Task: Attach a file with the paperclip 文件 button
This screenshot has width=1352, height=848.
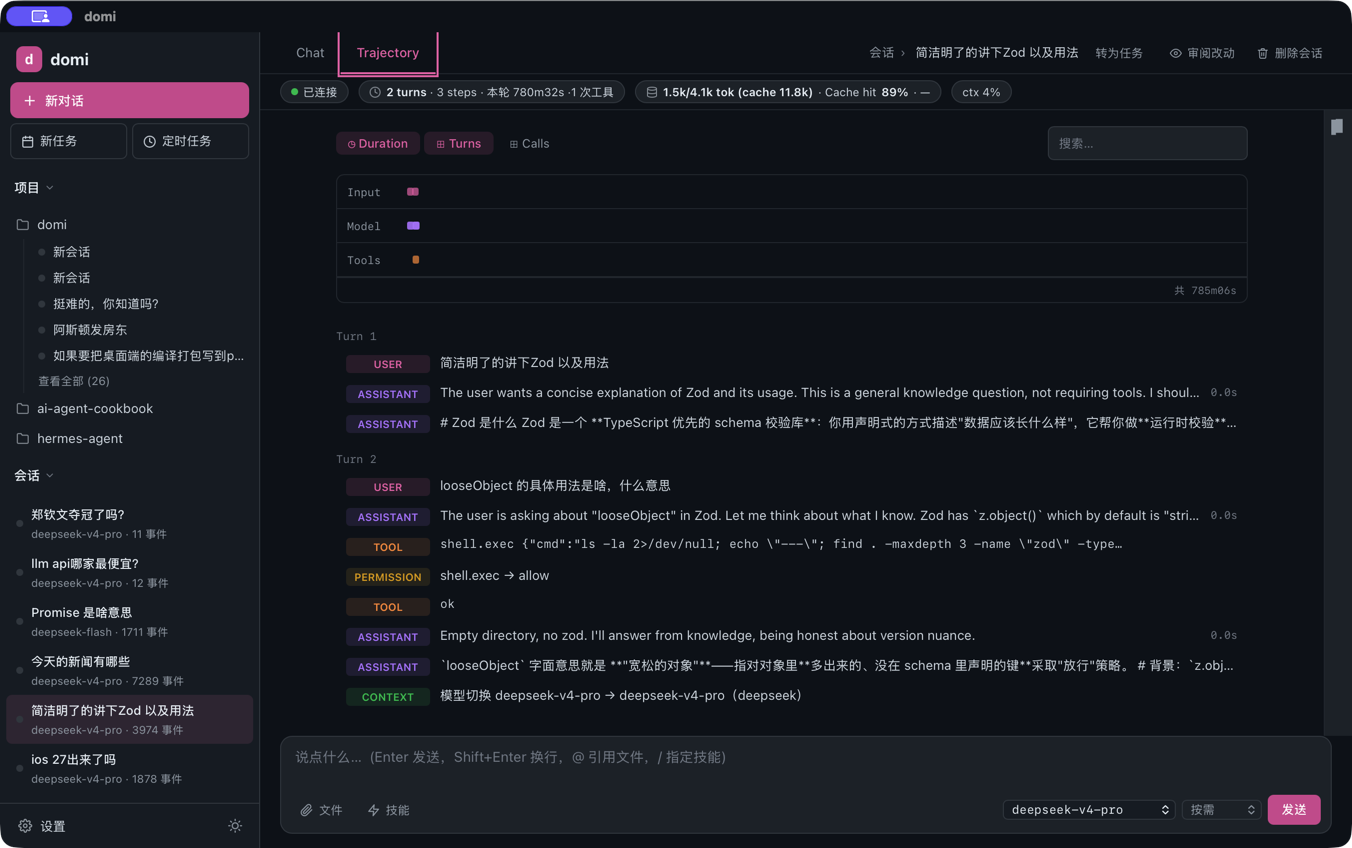Action: point(321,810)
